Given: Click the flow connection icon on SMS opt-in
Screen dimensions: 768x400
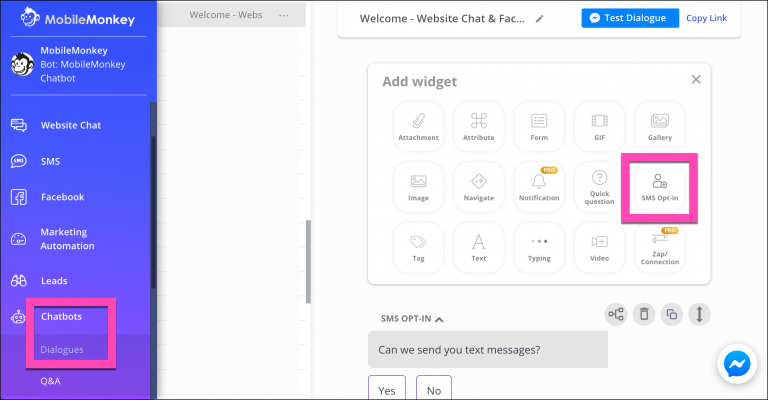Looking at the screenshot, I should [x=616, y=314].
